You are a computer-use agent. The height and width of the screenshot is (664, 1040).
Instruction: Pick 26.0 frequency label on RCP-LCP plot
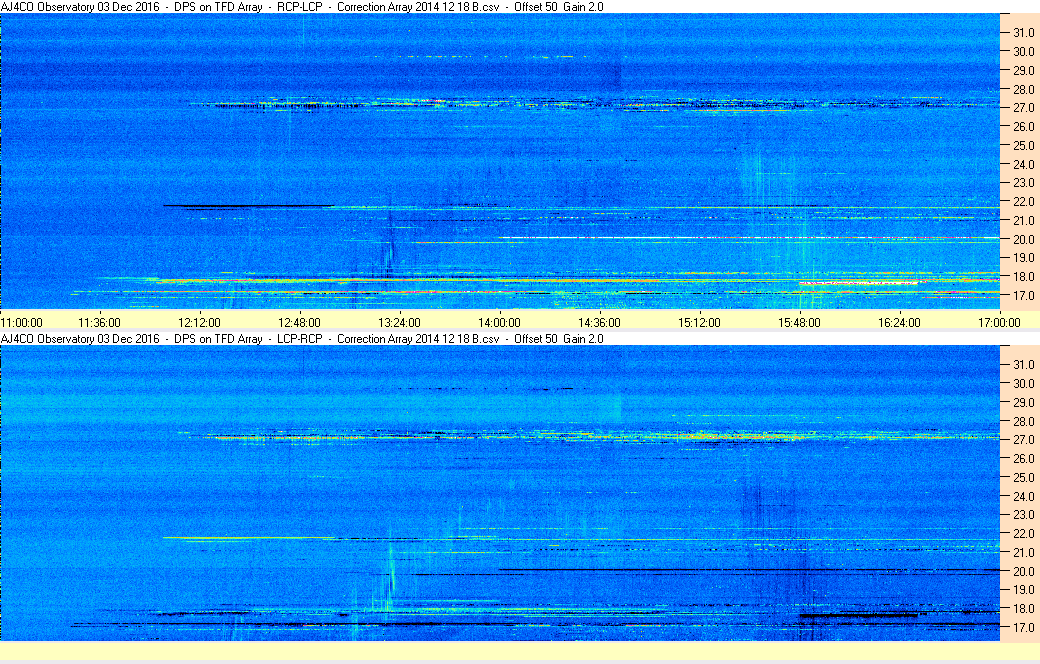(x=1023, y=126)
